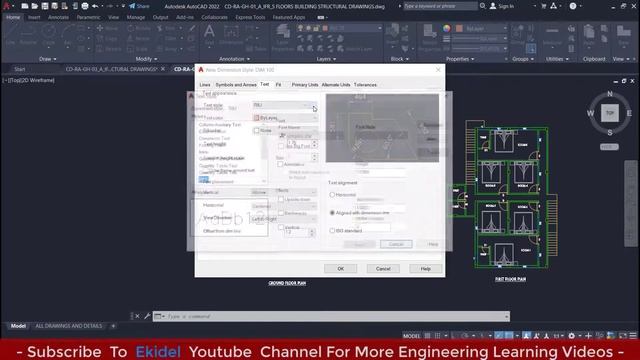Click the Save icon in Quick Access toolbar
The height and width of the screenshot is (360, 640).
(45, 6)
